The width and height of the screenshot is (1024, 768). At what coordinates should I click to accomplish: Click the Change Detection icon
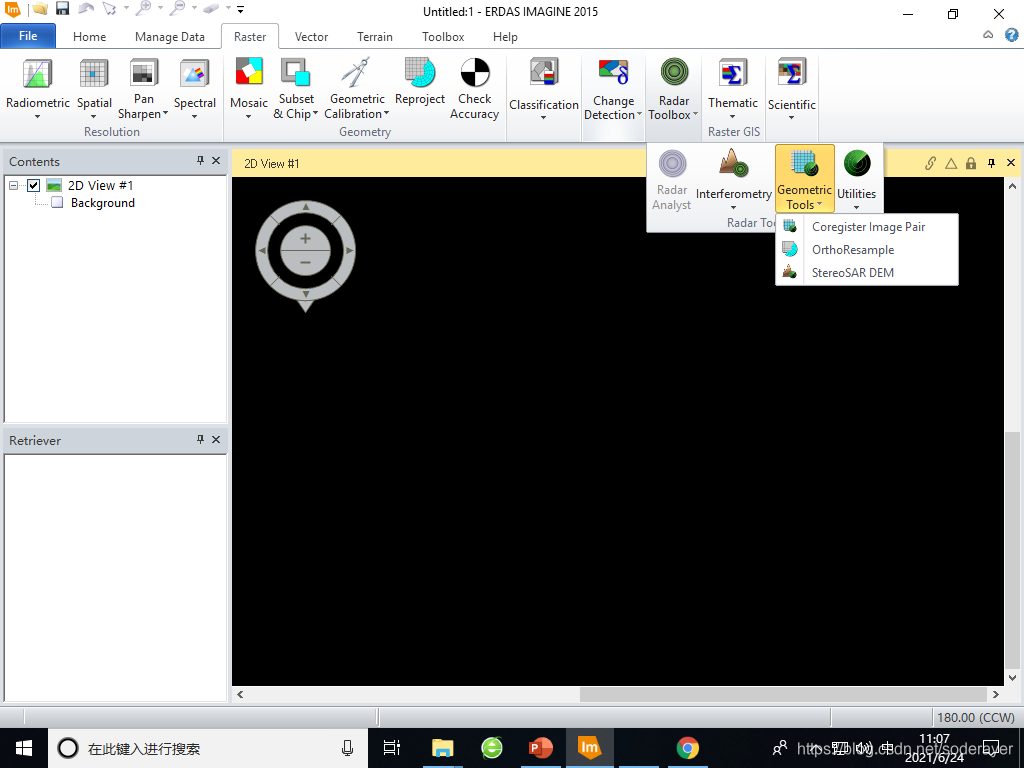(x=613, y=72)
